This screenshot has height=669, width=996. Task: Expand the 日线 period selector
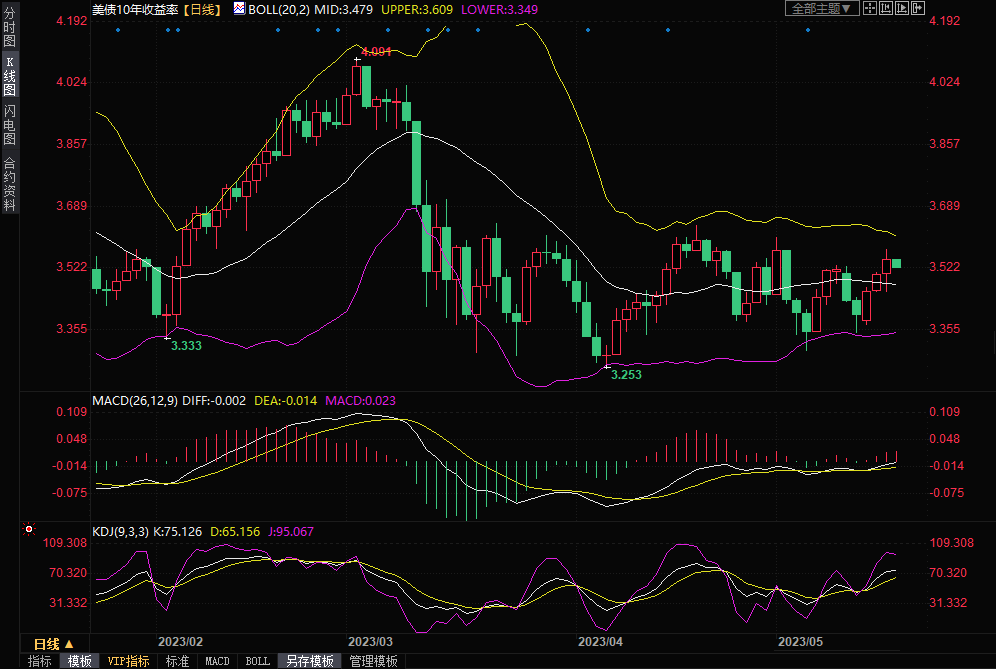coord(54,643)
